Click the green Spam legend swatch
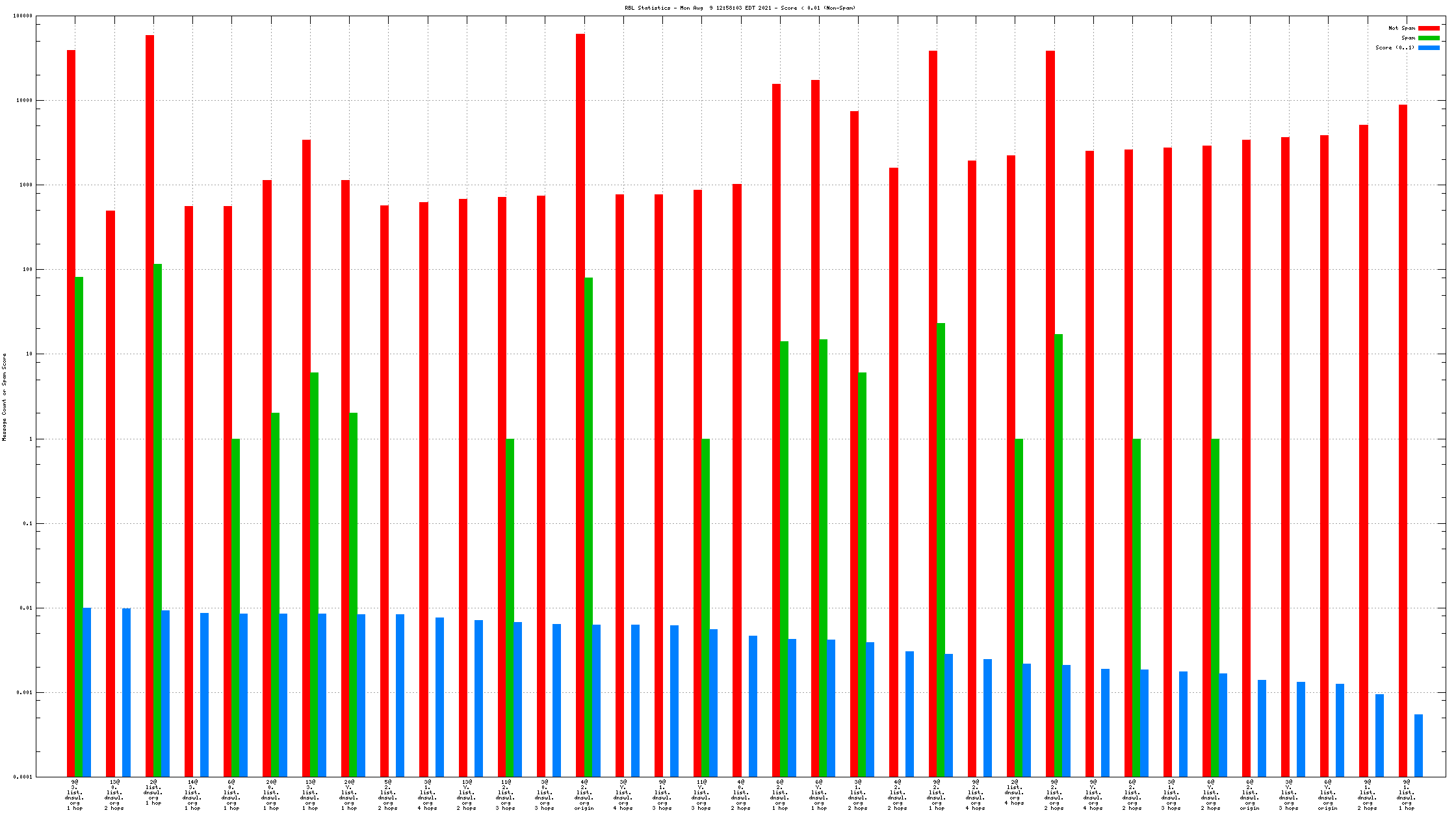This screenshot has width=1456, height=819. point(1428,38)
